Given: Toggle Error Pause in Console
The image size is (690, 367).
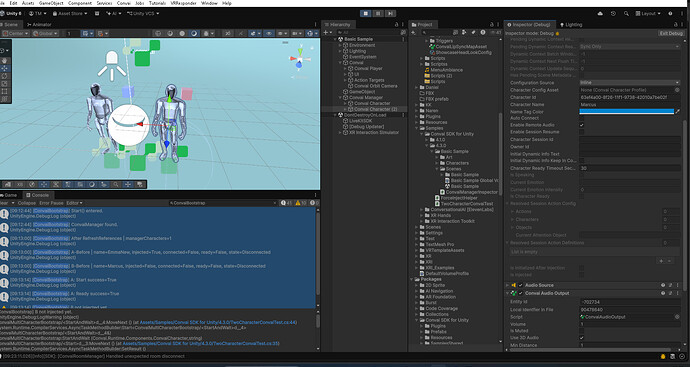Looking at the screenshot, I should 51,203.
